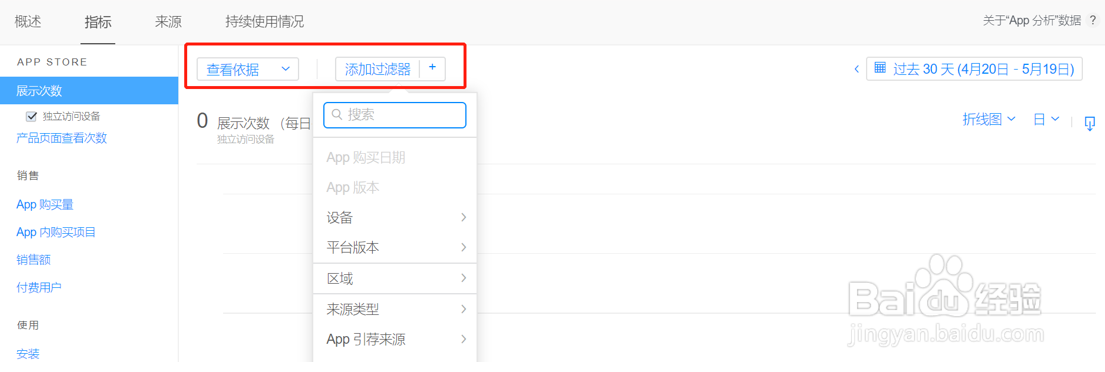Image resolution: width=1105 pixels, height=372 pixels.
Task: Open the 关于"App 分析"数据 link
Action: (1032, 21)
